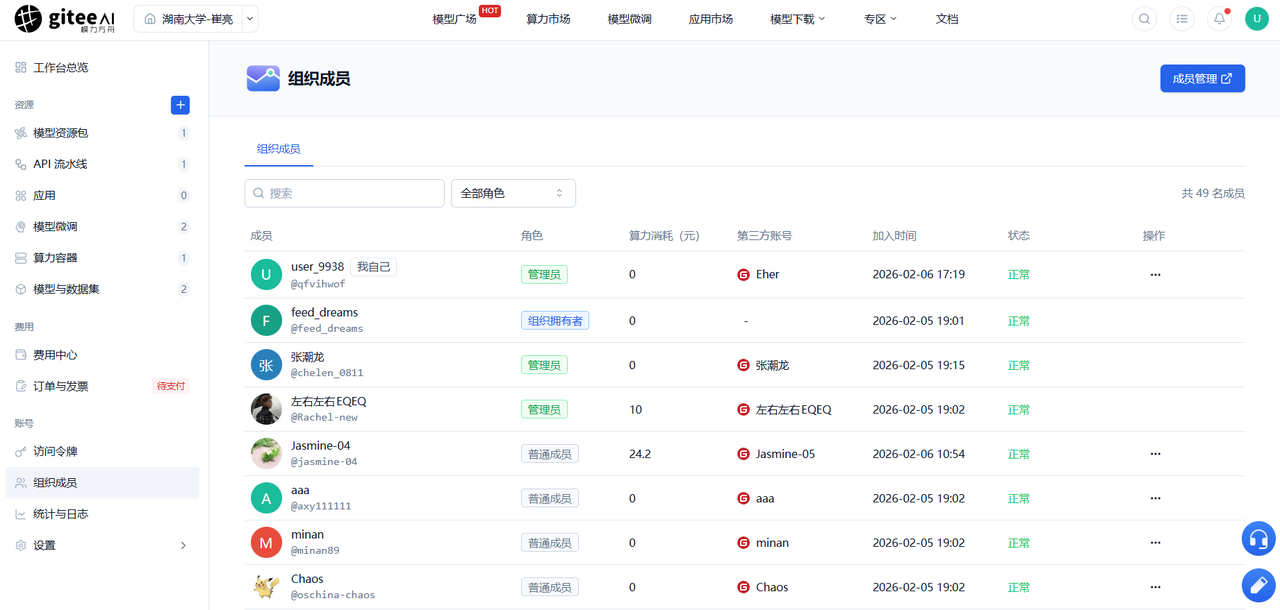Open 访问令牌 in the sidebar
This screenshot has width=1280, height=610.
tap(104, 452)
